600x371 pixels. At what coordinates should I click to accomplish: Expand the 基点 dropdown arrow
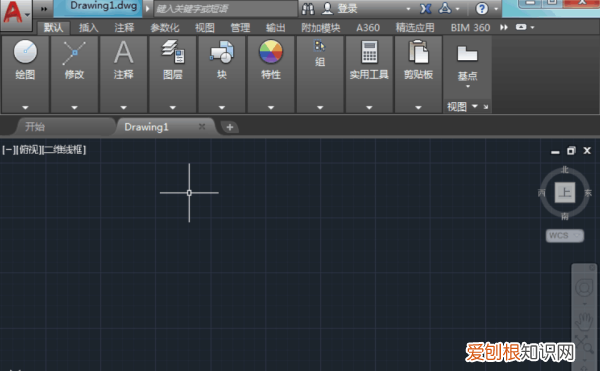coord(468,87)
